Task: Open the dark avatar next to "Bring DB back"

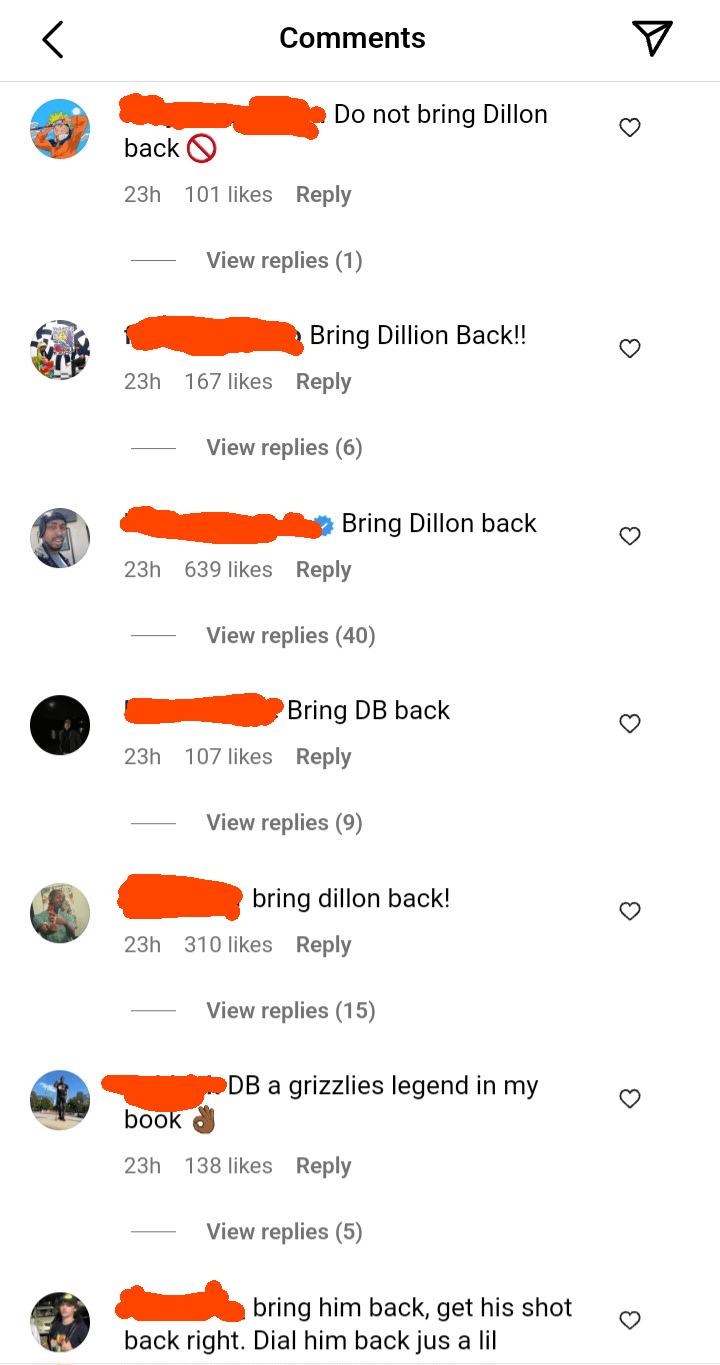Action: pyautogui.click(x=60, y=725)
